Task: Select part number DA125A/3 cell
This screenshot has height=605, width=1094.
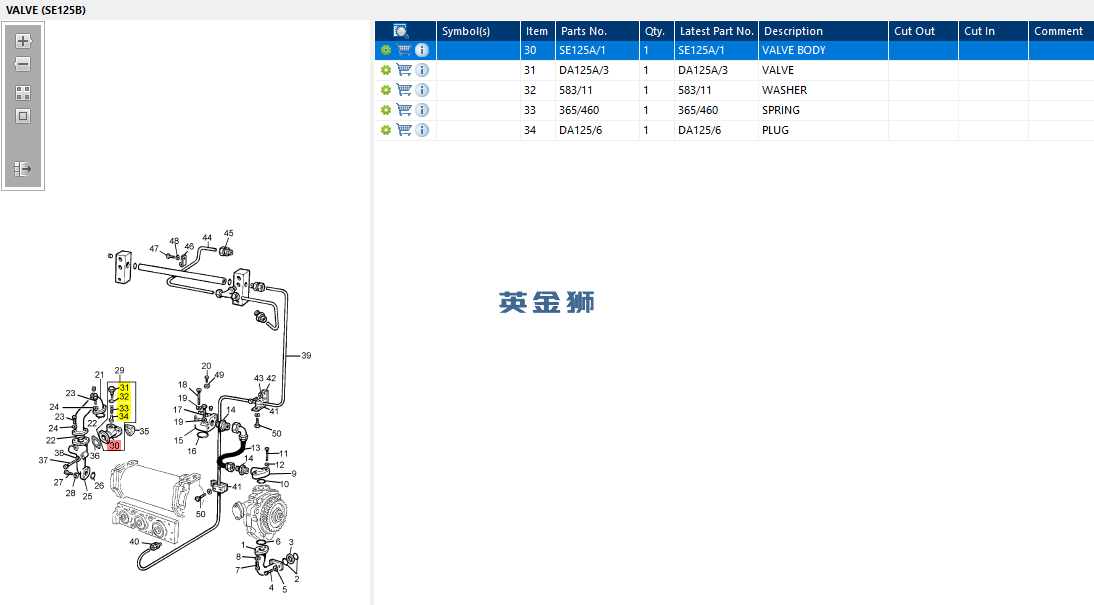Action: 597,70
